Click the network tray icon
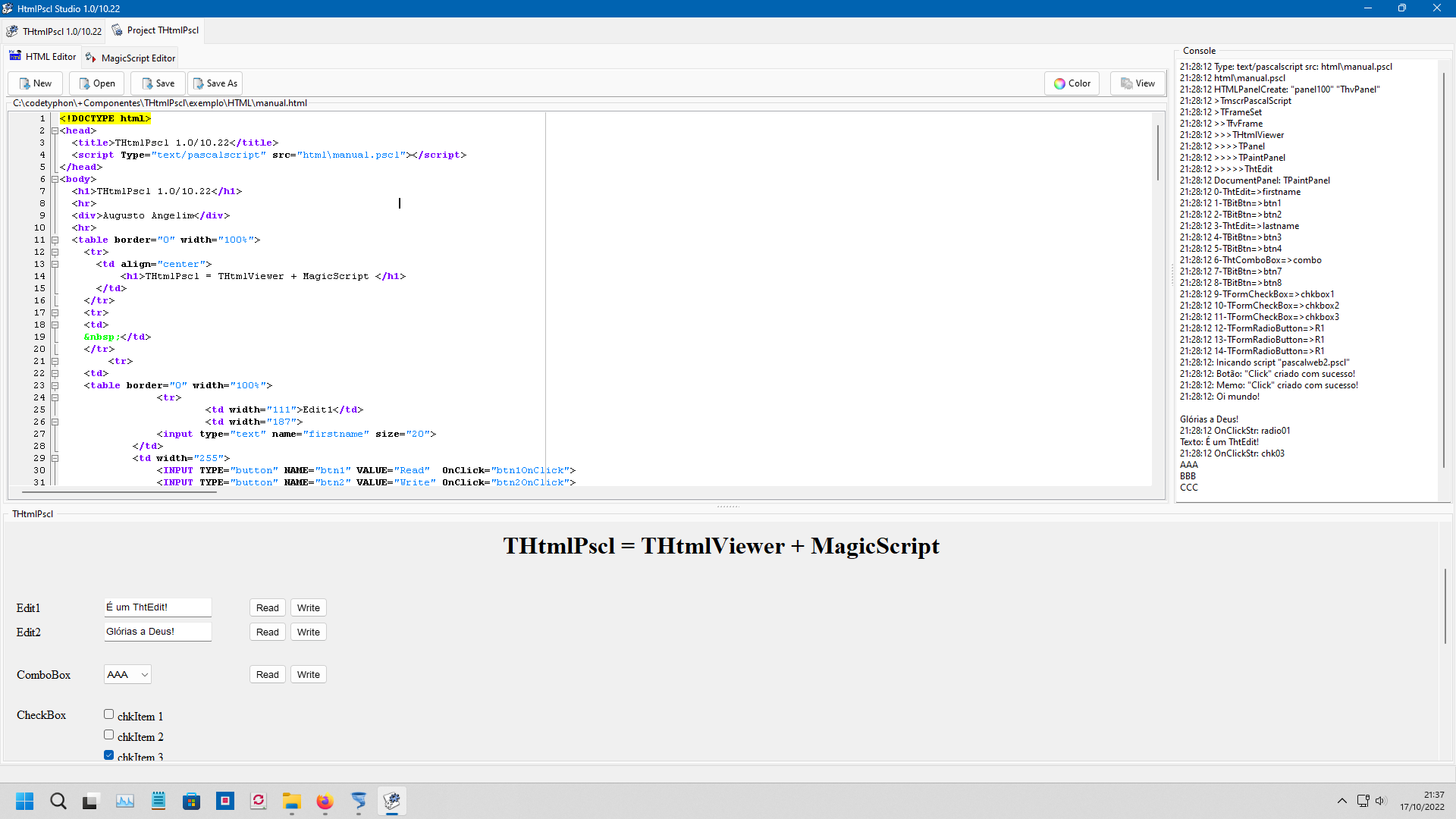This screenshot has height=819, width=1456. pos(1363,801)
